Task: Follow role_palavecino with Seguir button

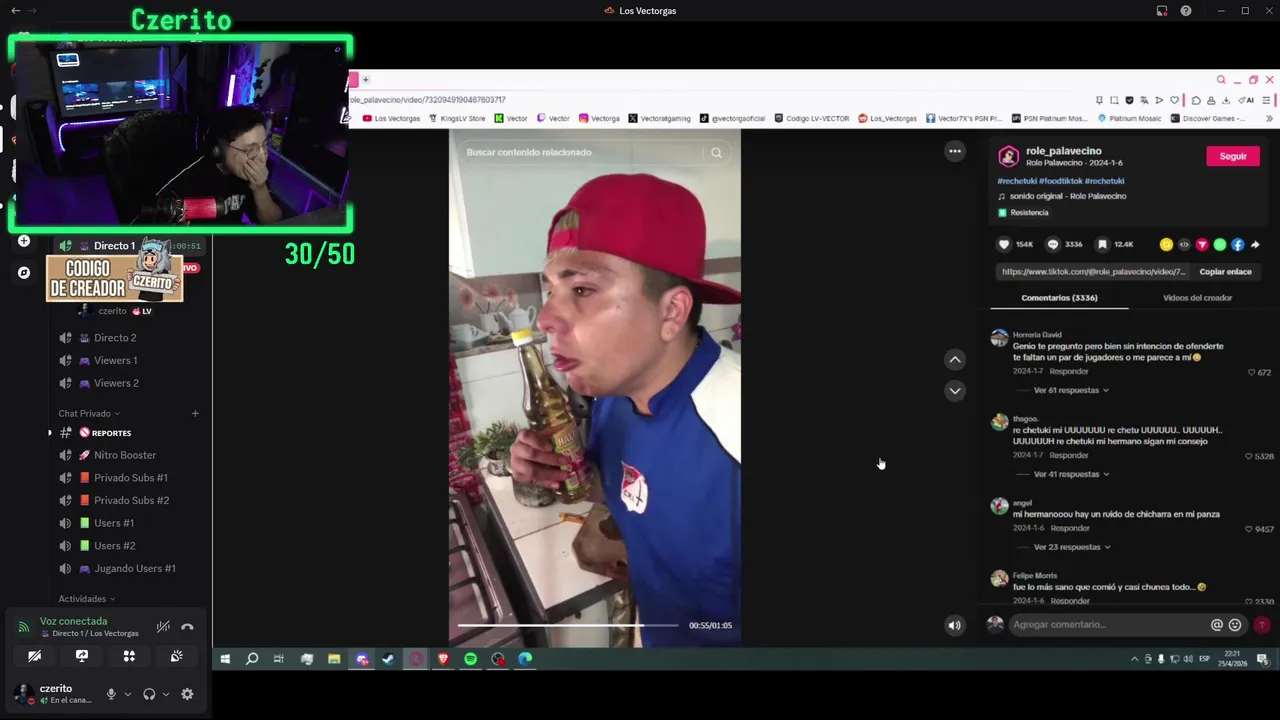Action: point(1233,156)
